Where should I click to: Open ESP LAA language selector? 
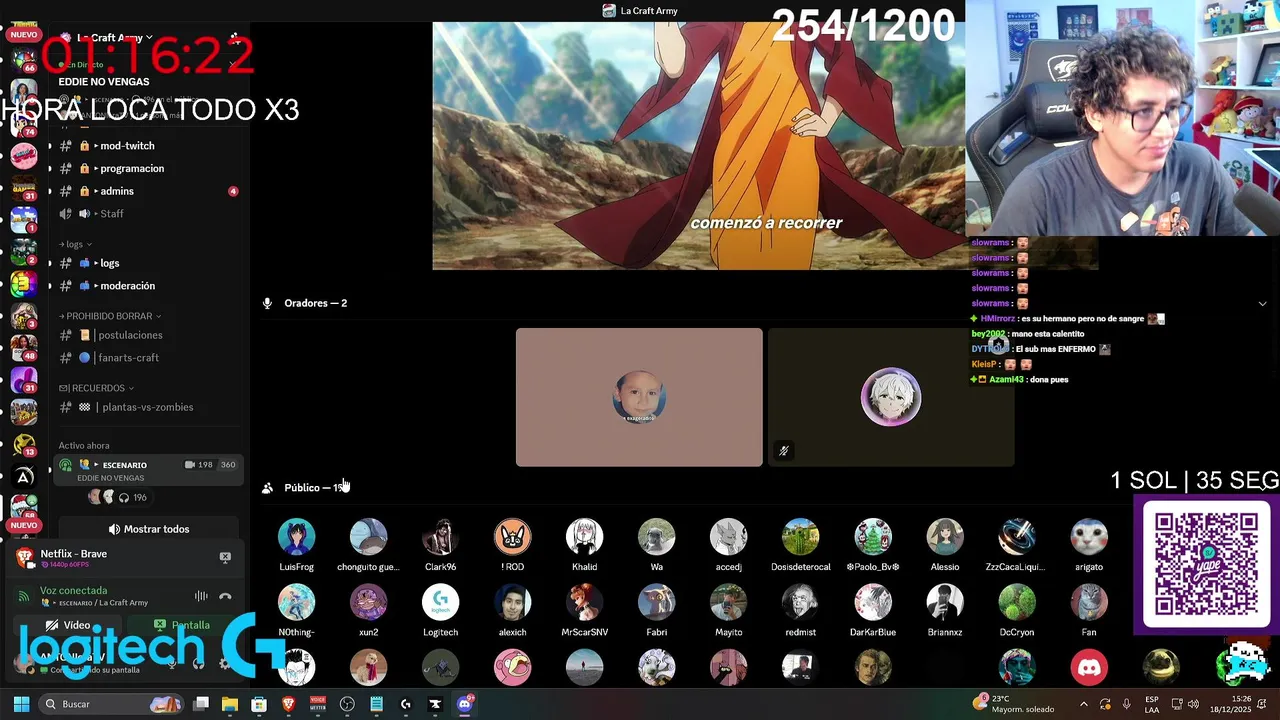pyautogui.click(x=1152, y=704)
